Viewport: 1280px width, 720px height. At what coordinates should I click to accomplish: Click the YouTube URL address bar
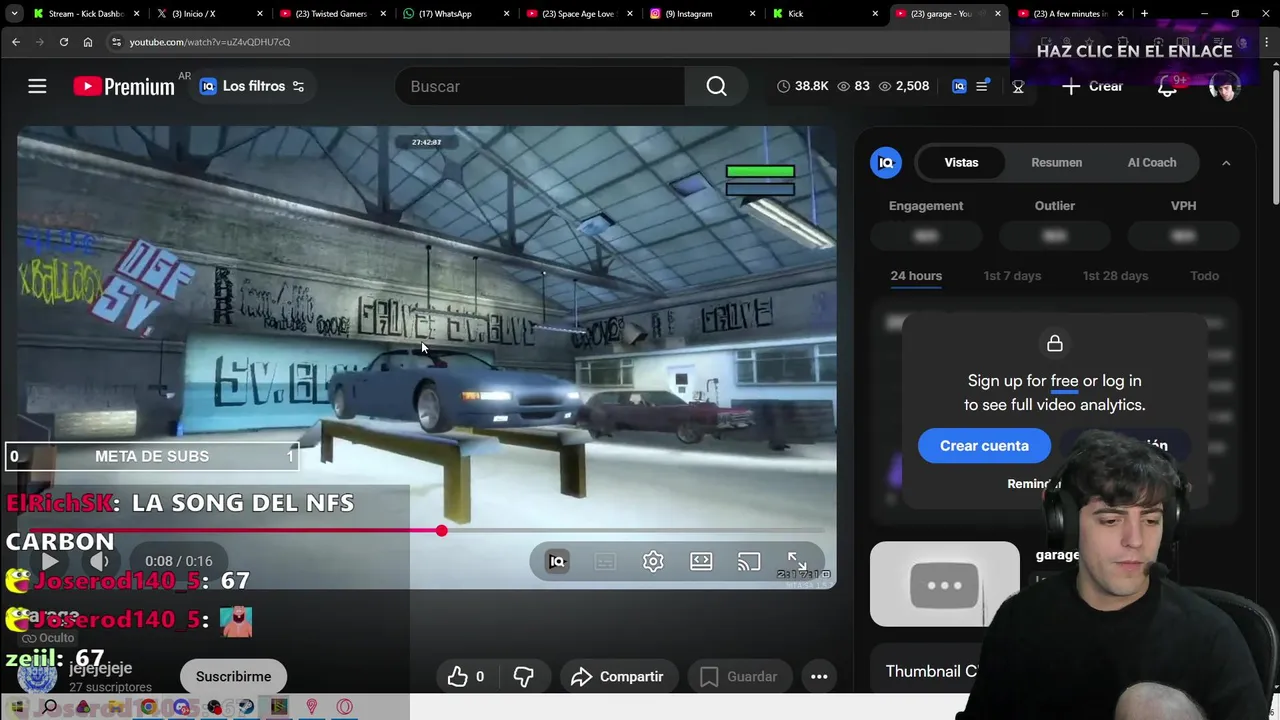click(x=560, y=42)
